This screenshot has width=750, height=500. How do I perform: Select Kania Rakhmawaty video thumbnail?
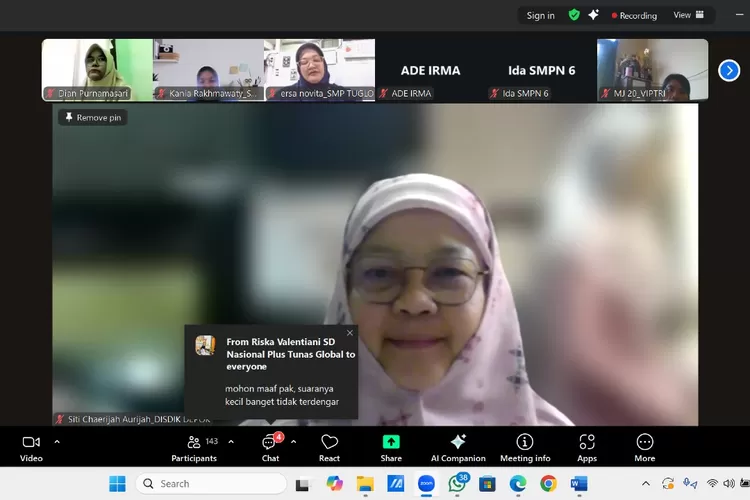208,70
